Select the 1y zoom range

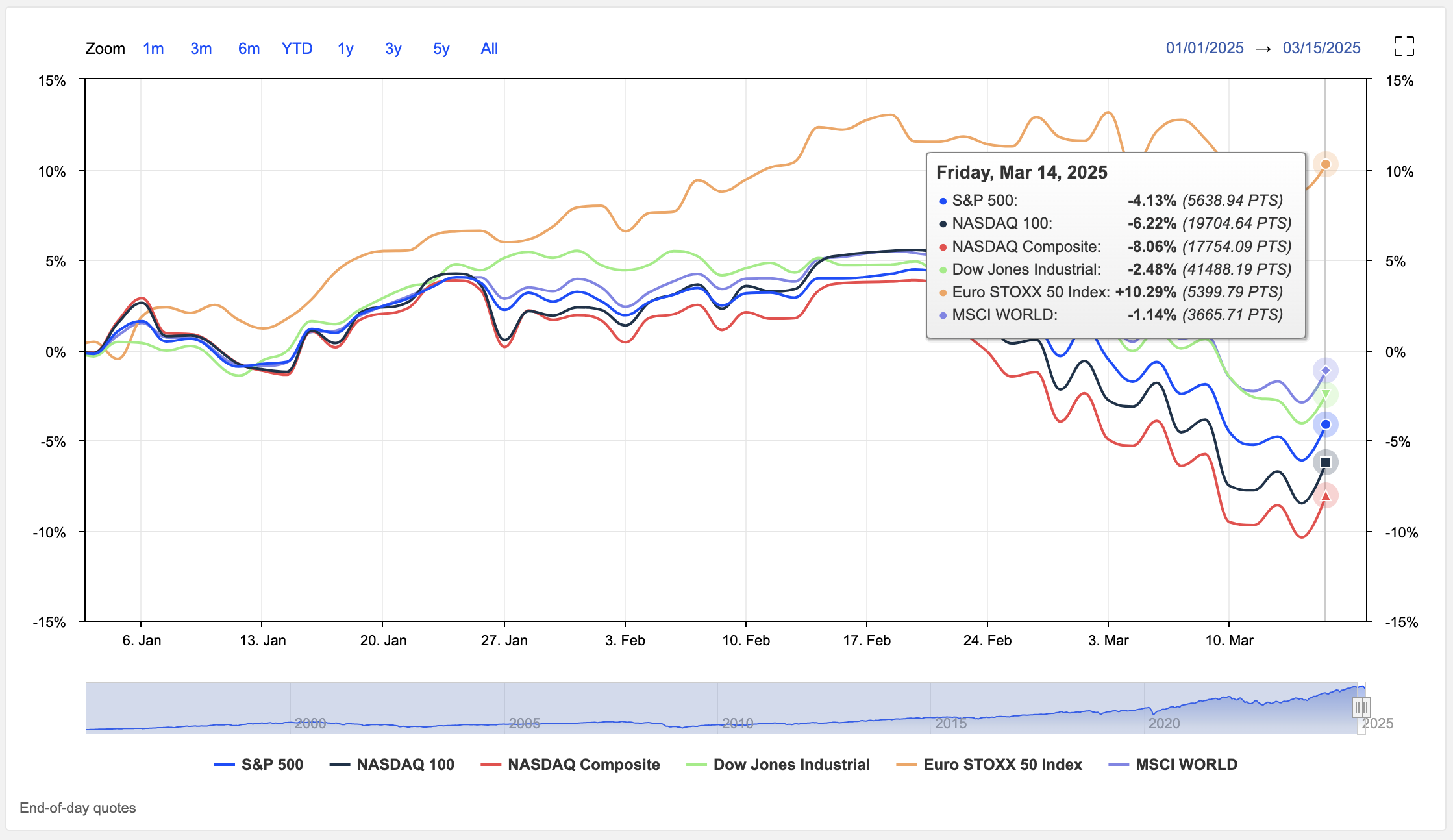[345, 49]
